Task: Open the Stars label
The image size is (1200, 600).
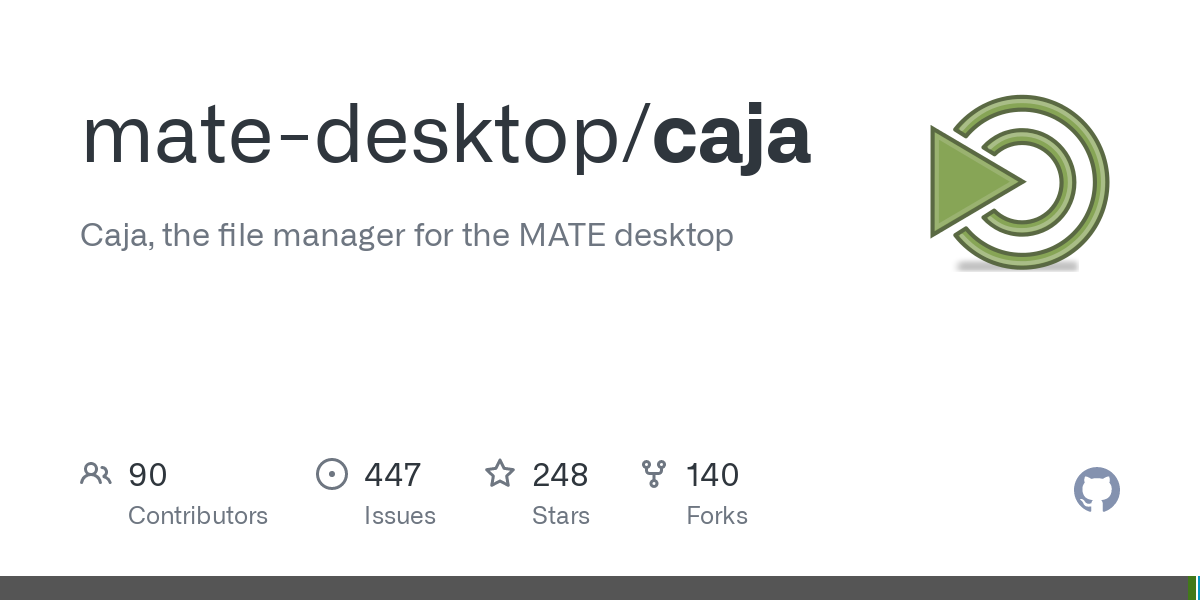Action: pos(561,516)
